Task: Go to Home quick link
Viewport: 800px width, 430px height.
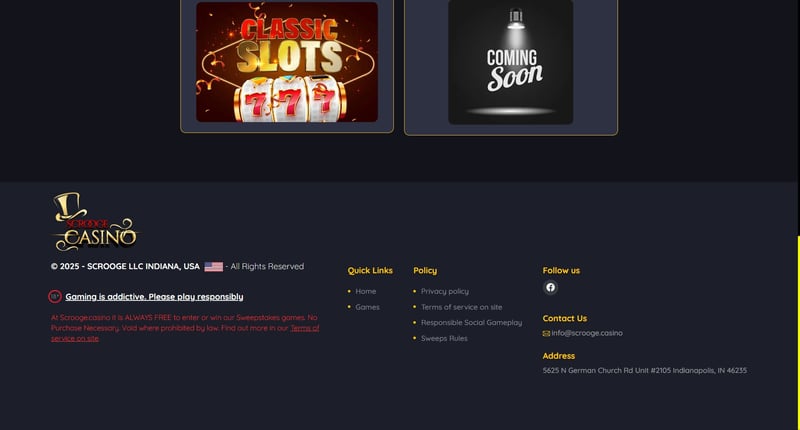Action: tap(365, 291)
